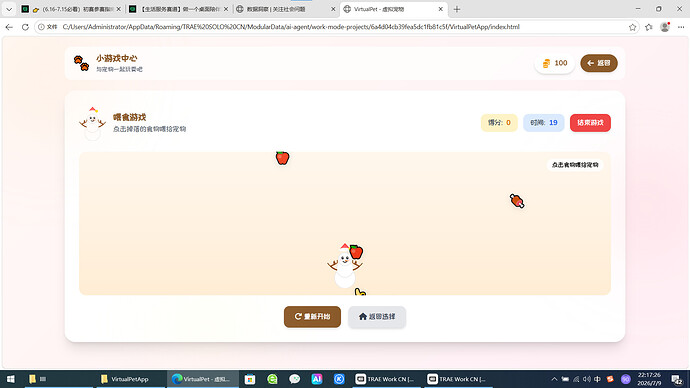Open the browser favorites list icon
690x388 pixels.
pyautogui.click(x=649, y=27)
